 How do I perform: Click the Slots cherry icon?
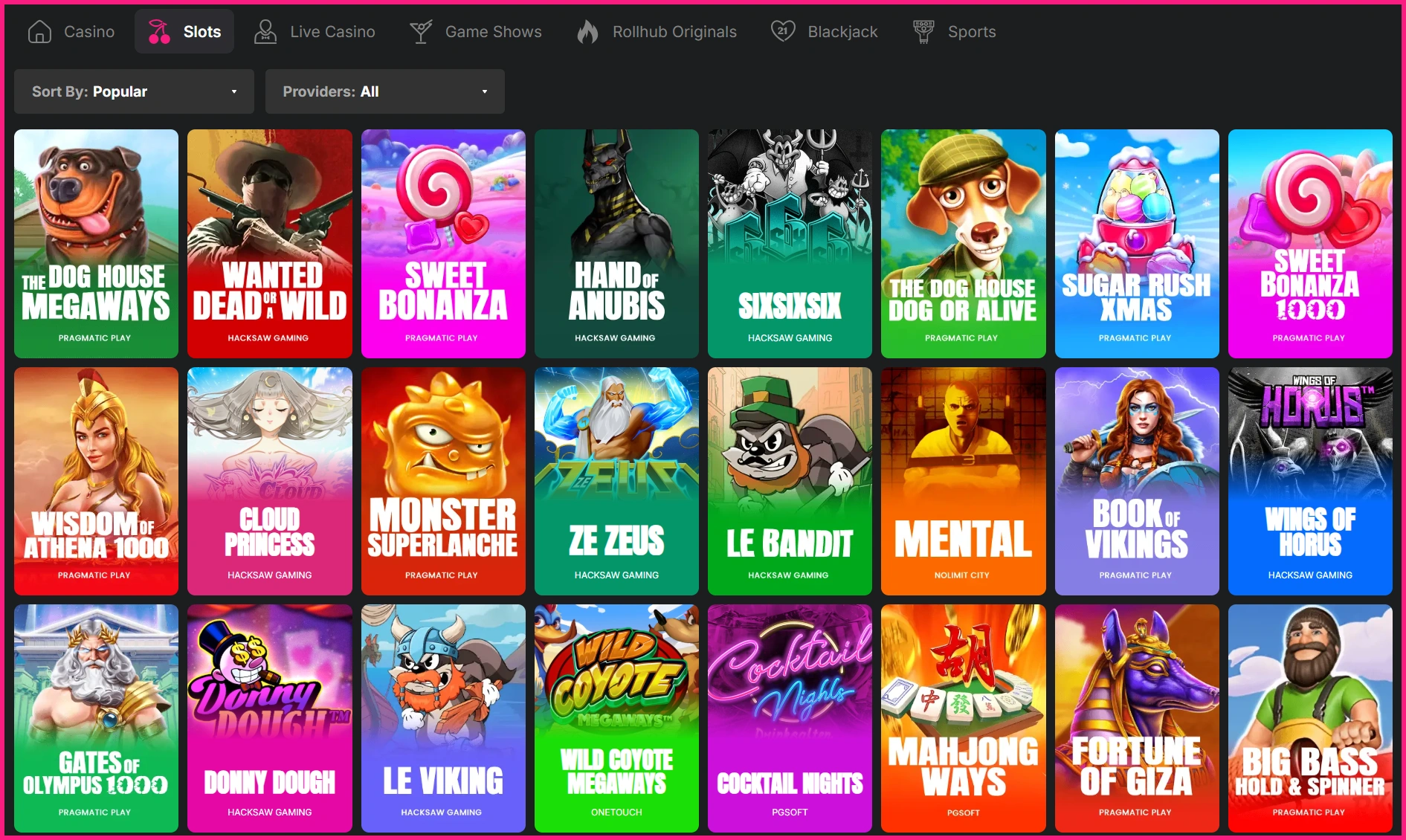tap(159, 31)
